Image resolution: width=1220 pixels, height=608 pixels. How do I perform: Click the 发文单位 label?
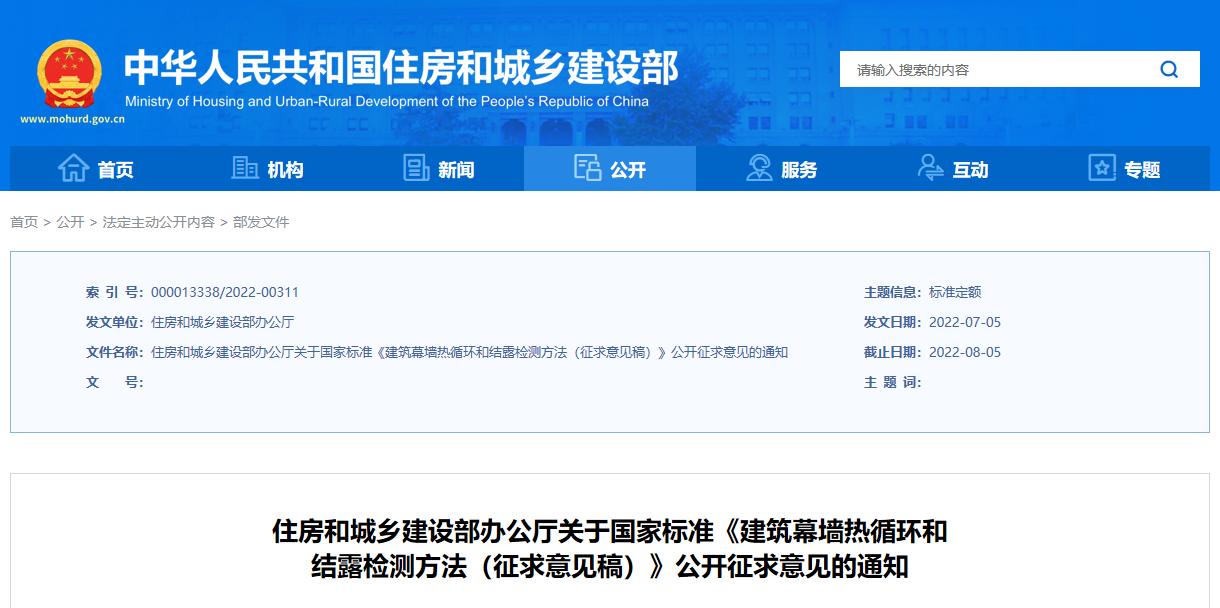[x=115, y=322]
